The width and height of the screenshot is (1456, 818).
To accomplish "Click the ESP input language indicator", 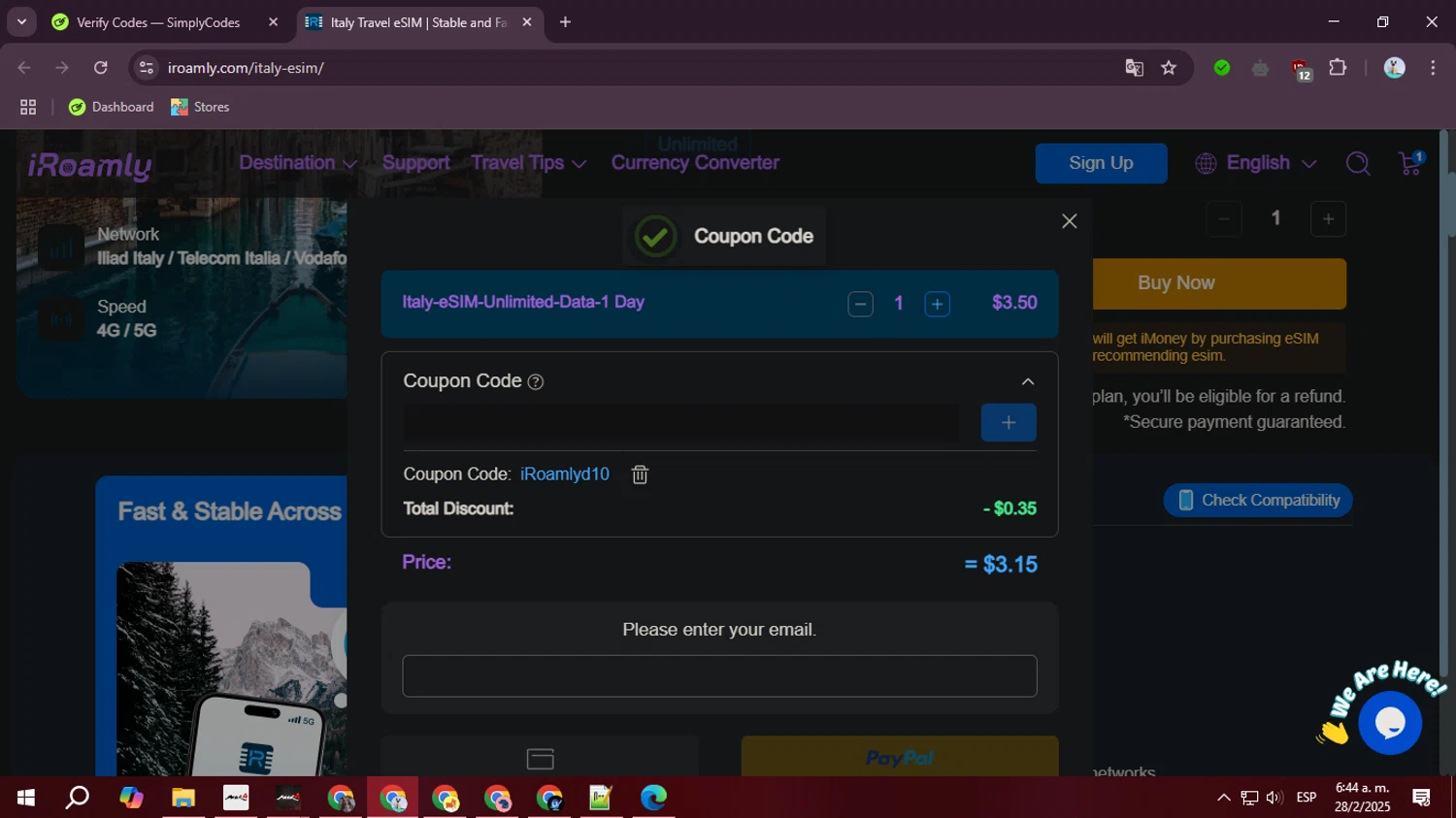I will point(1307,798).
